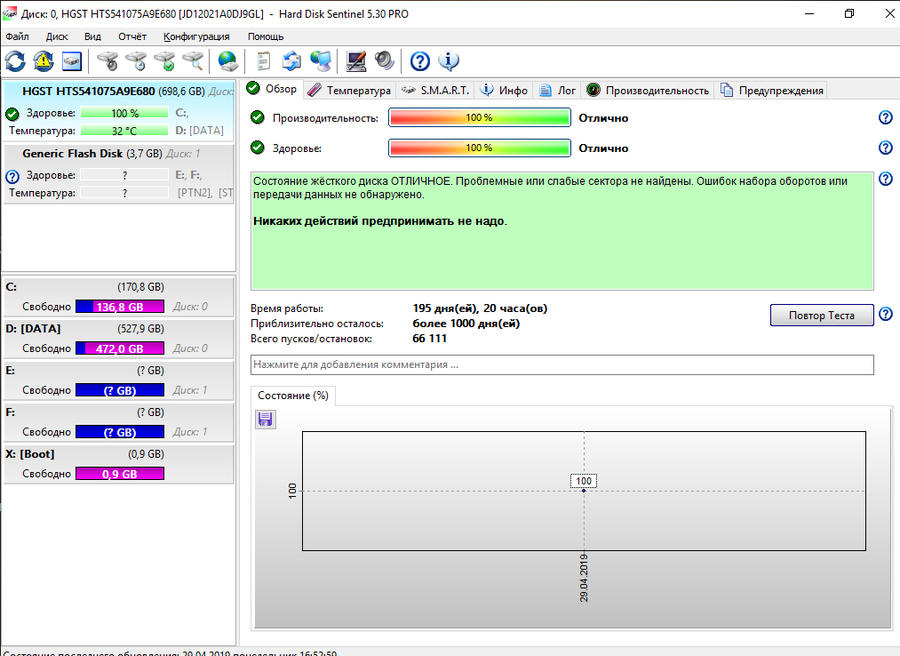Select the Generic Flash Disk entry
The image size is (900, 656).
pyautogui.click(x=119, y=173)
